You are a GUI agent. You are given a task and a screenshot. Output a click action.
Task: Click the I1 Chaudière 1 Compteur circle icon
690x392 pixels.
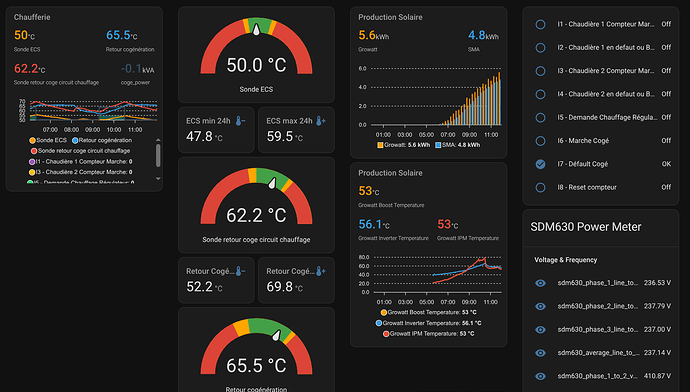[540, 24]
